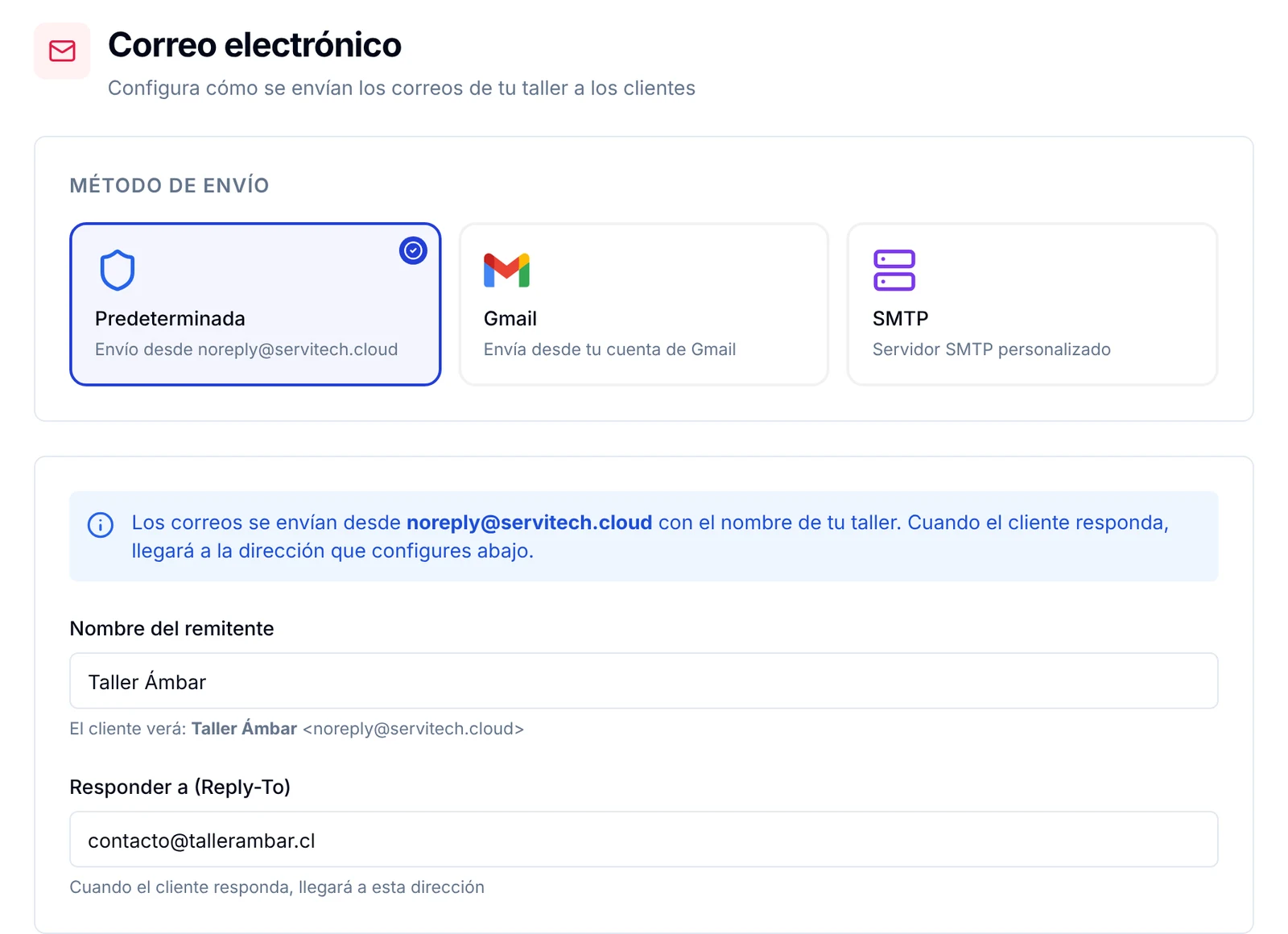Select the Predeterminada sending method card
The image size is (1288, 934).
pos(255,304)
